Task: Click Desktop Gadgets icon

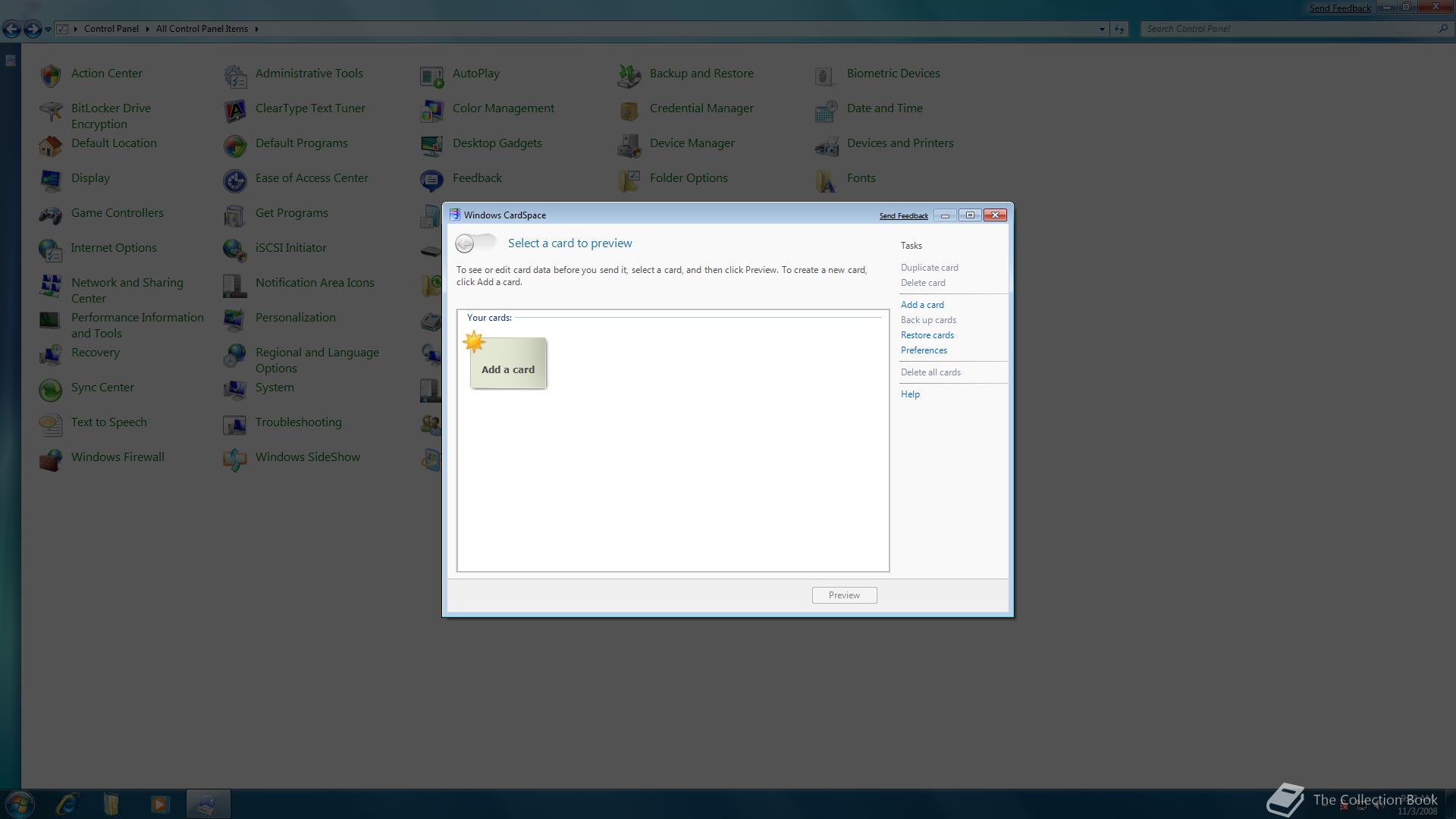Action: coord(432,146)
